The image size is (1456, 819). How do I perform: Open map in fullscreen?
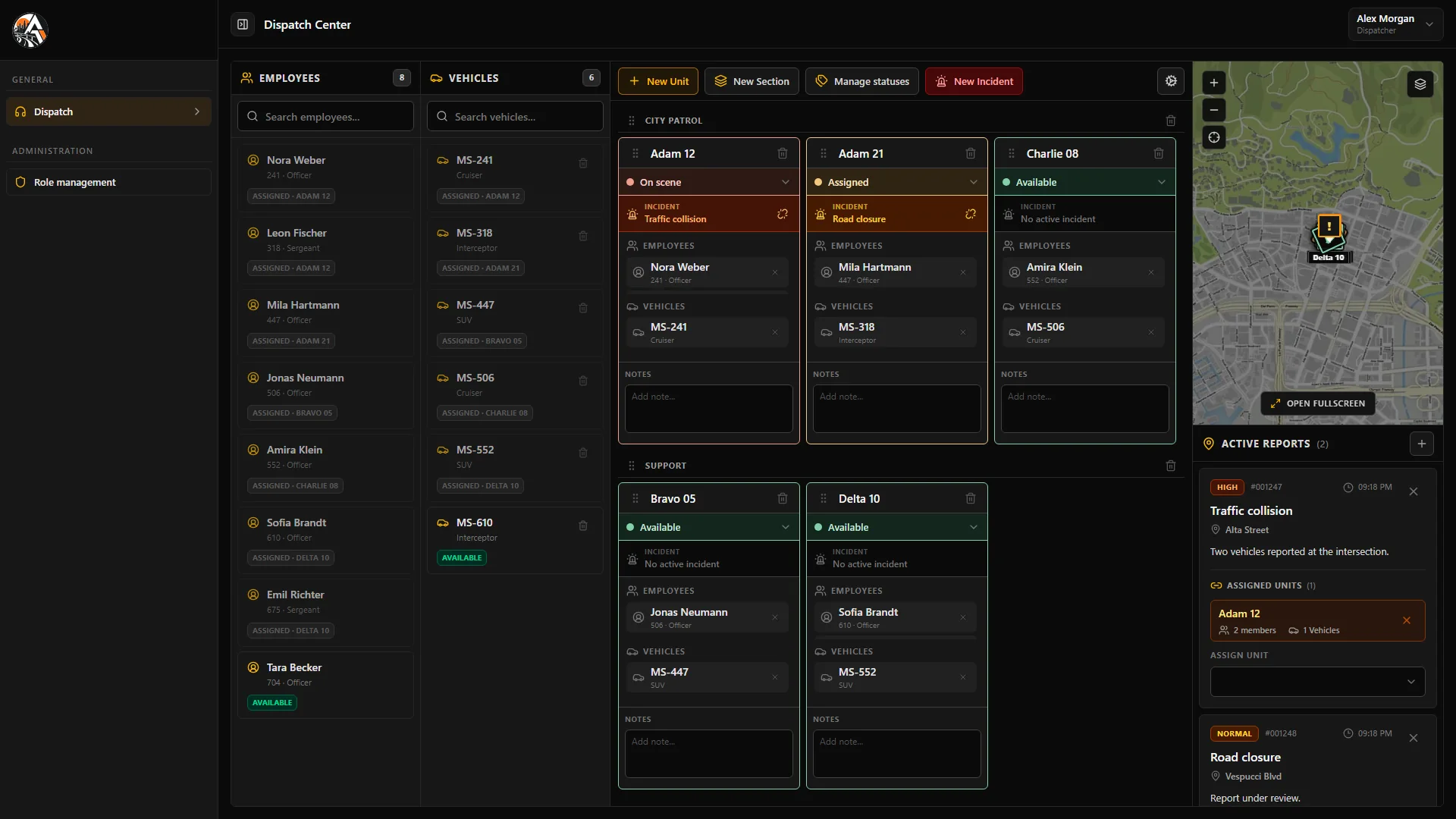click(x=1318, y=403)
